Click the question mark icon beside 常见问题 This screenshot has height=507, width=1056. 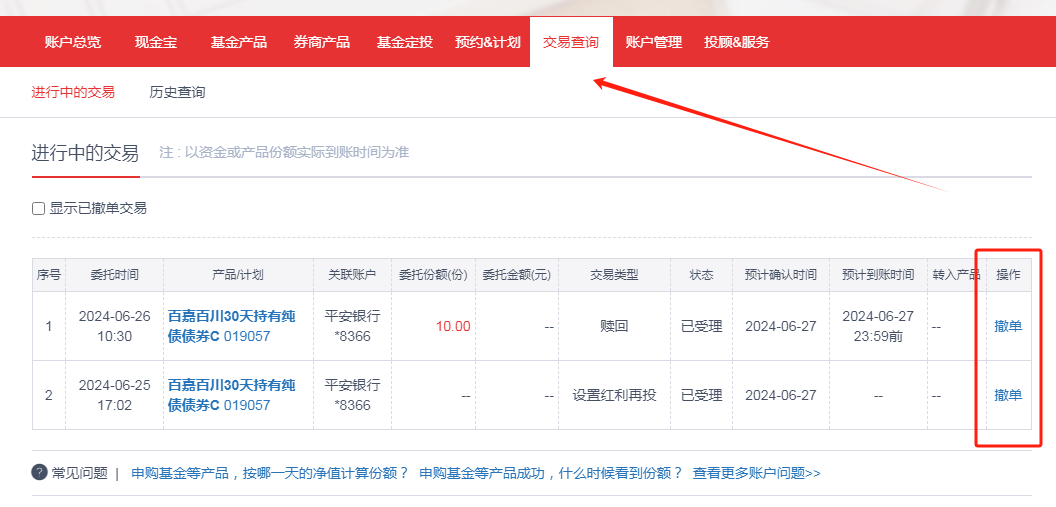click(x=40, y=472)
